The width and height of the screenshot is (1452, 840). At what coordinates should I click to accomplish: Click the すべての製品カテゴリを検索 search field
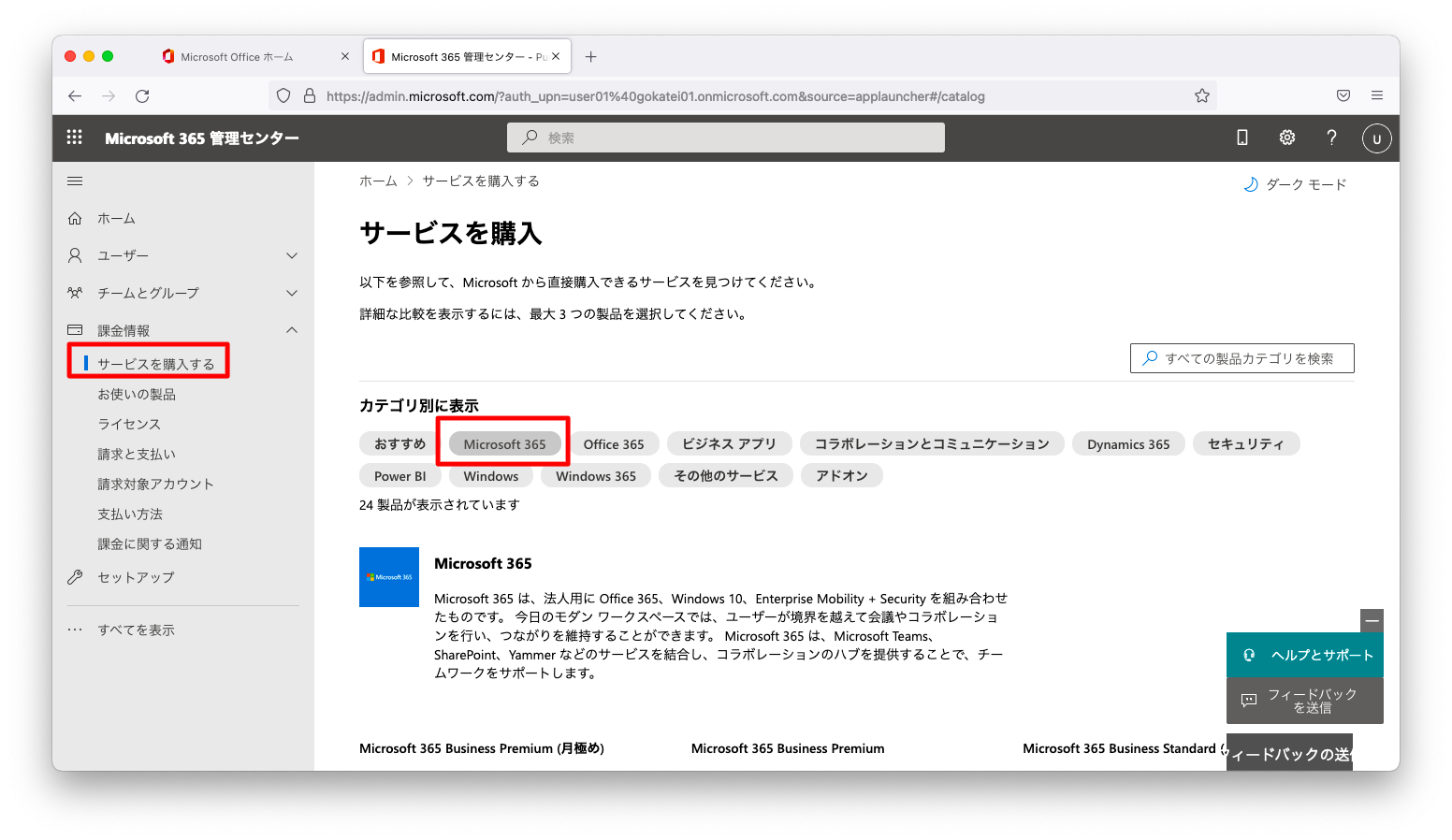1241,357
